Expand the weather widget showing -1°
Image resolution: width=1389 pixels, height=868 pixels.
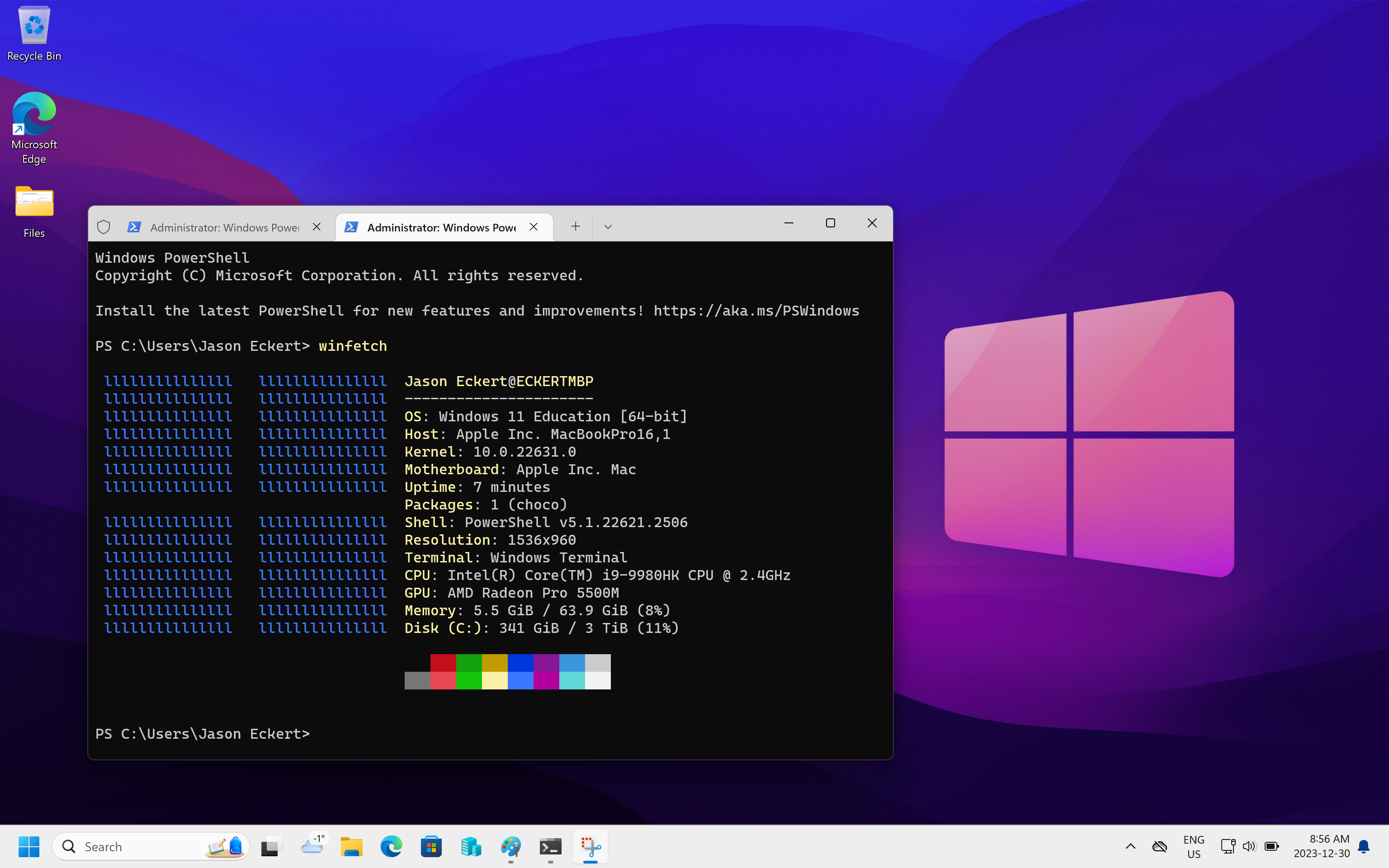click(x=314, y=846)
